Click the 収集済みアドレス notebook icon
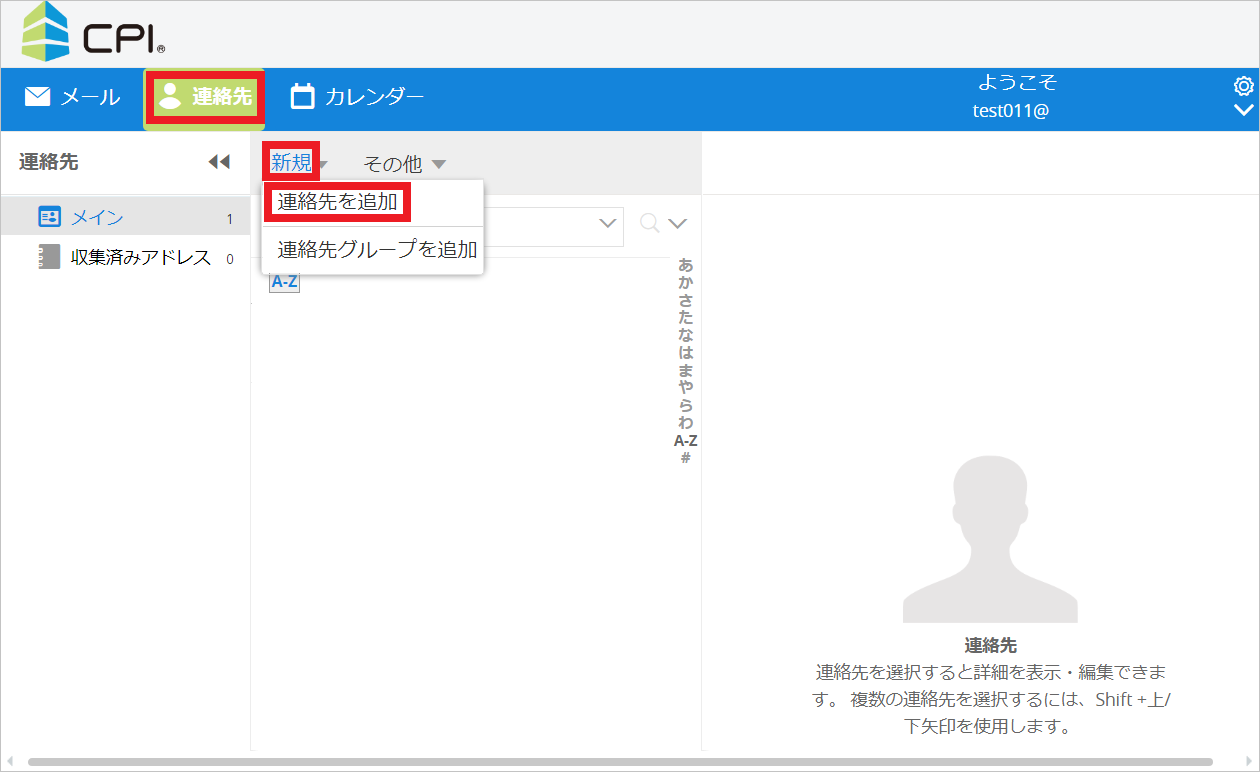 coord(49,258)
